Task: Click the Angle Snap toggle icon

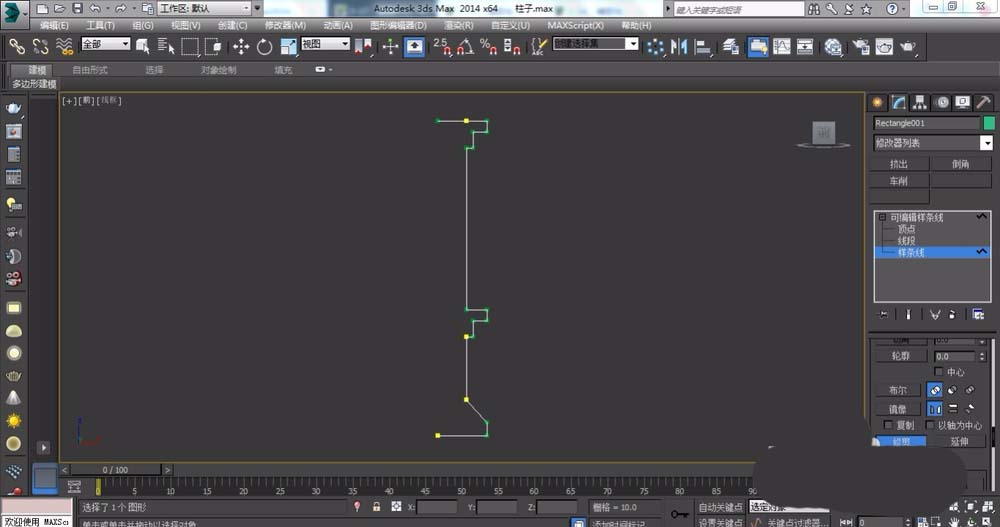Action: 464,46
